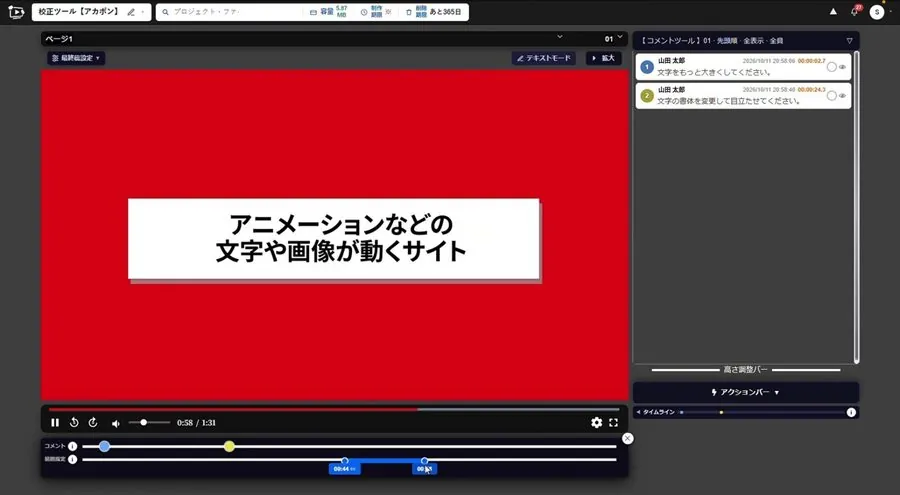Open the コメントツール filter triangle
This screenshot has height=495, width=900.
pos(849,41)
